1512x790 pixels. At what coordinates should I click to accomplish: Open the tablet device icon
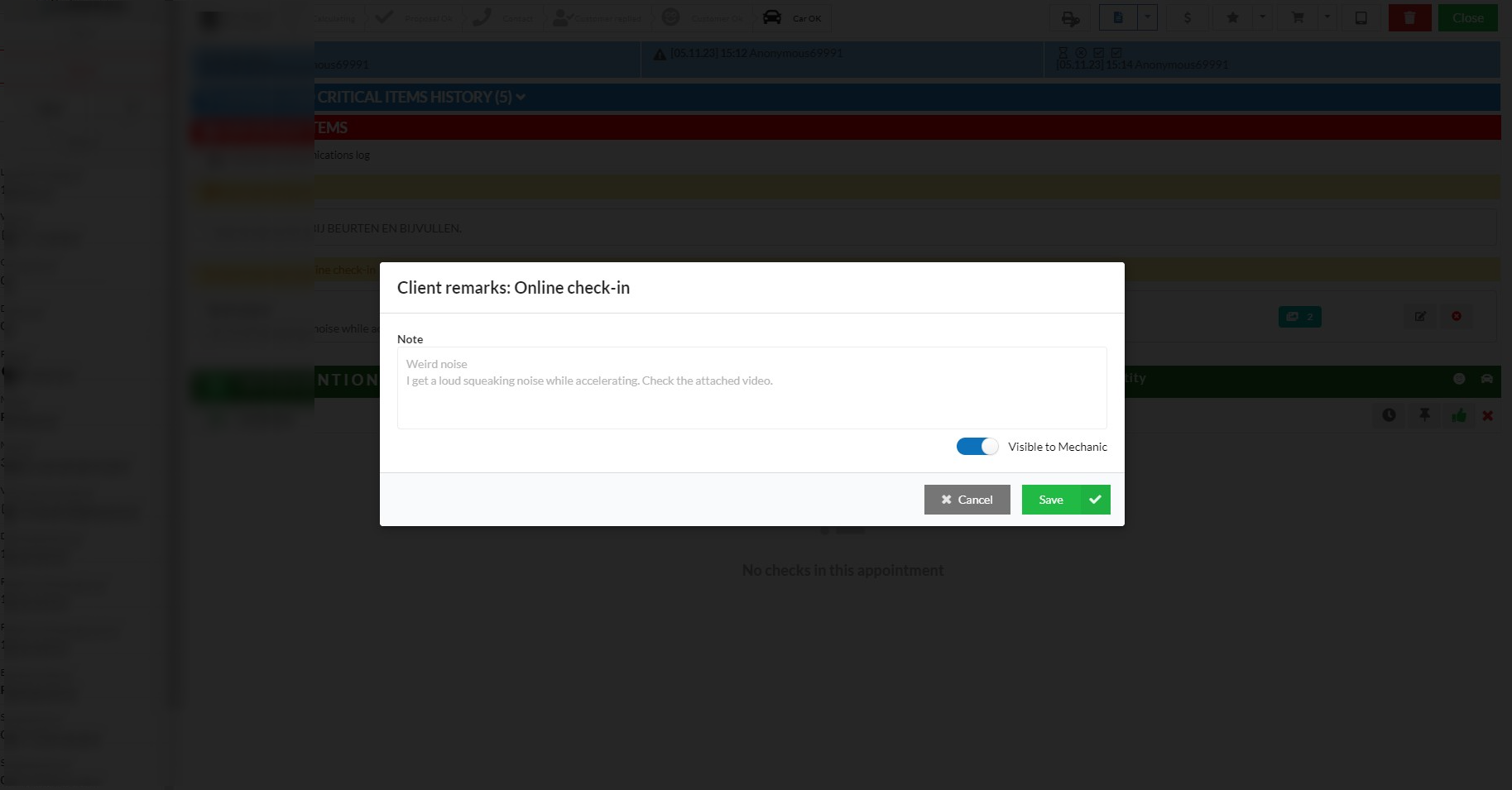click(1361, 17)
